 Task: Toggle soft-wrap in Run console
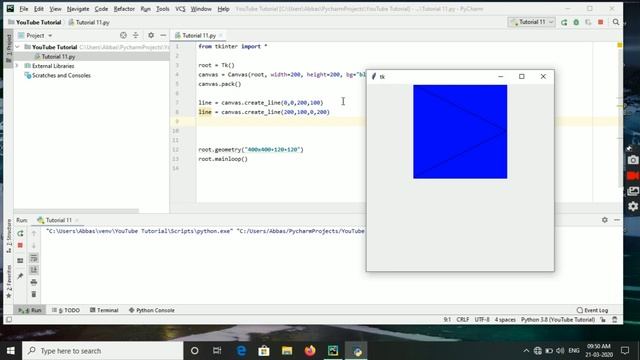(34, 258)
